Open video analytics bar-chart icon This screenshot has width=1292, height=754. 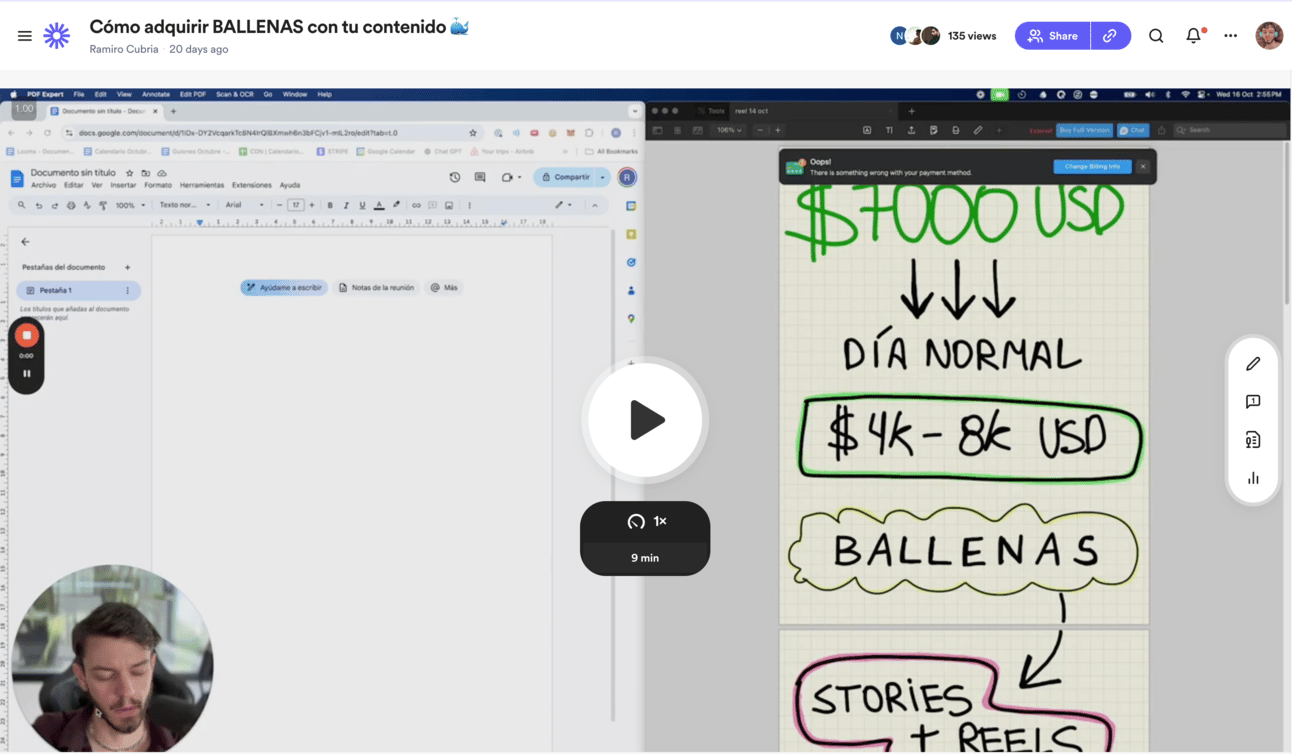pyautogui.click(x=1253, y=478)
